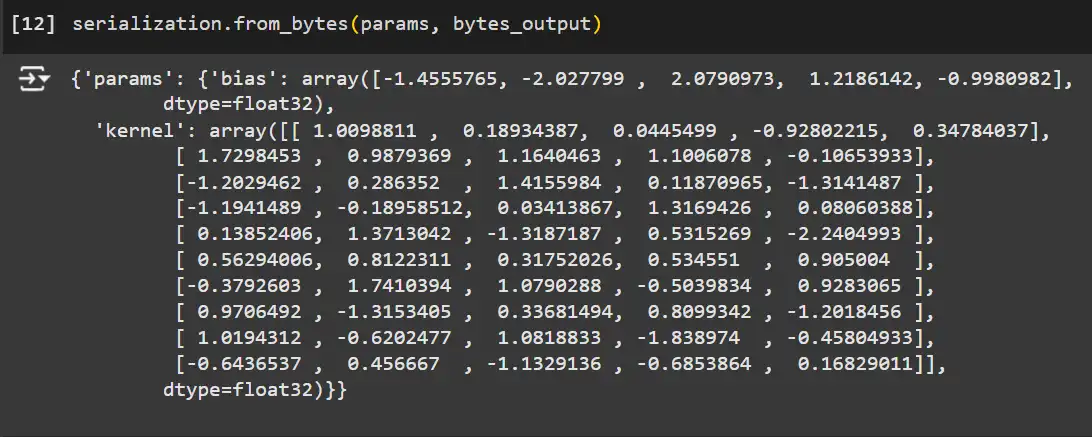Click kernel value 0.905004

844,260
